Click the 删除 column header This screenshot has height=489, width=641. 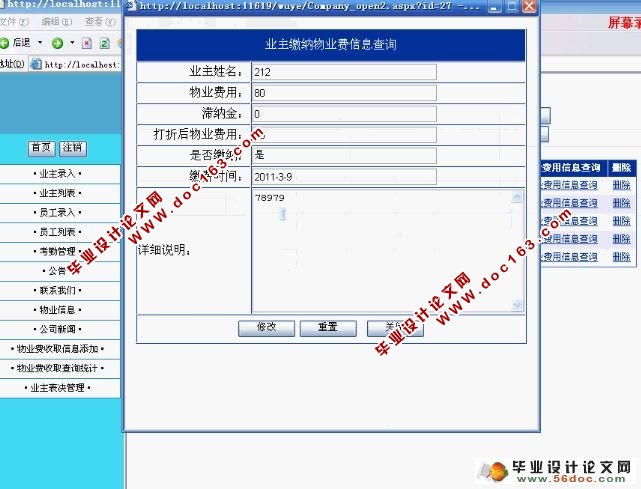621,168
